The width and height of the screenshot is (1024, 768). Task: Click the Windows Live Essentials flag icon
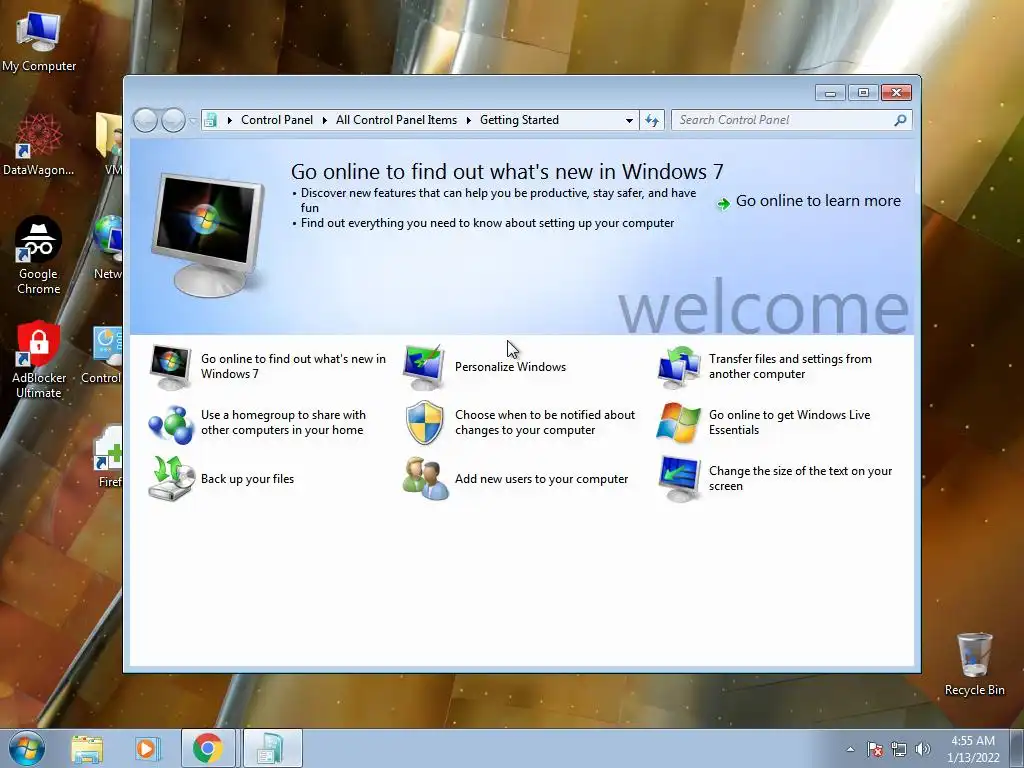click(x=679, y=423)
